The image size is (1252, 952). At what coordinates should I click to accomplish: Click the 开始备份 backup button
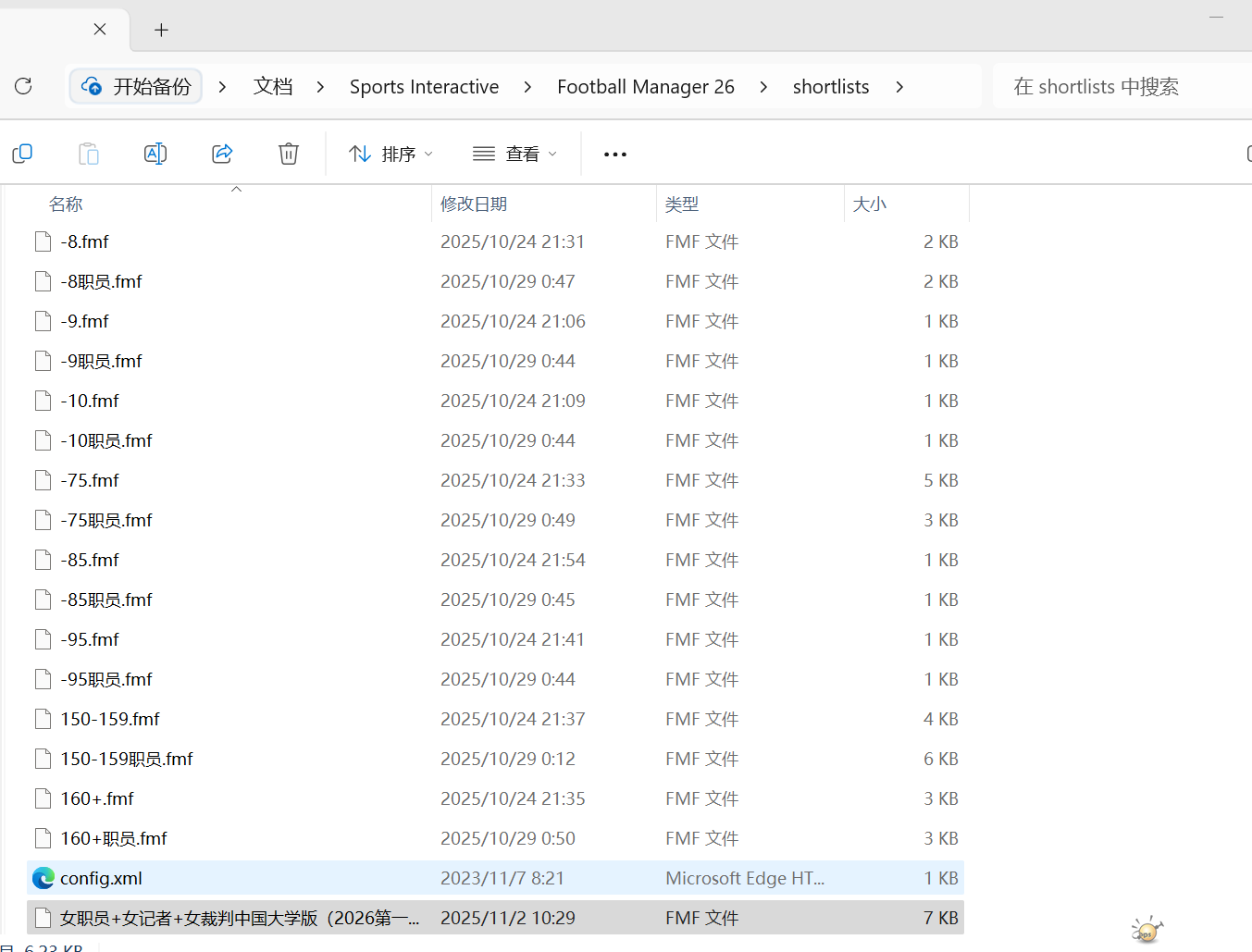[137, 87]
